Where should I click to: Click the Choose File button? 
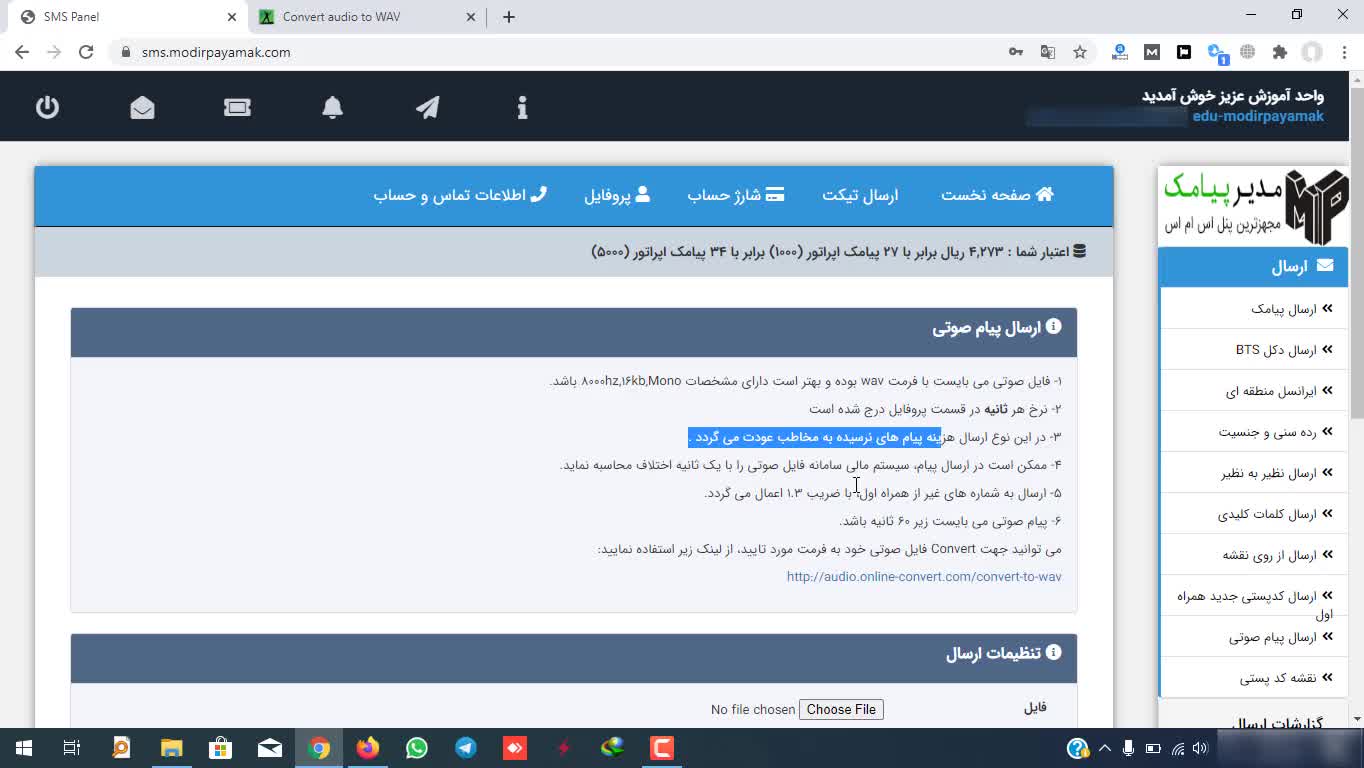point(841,709)
